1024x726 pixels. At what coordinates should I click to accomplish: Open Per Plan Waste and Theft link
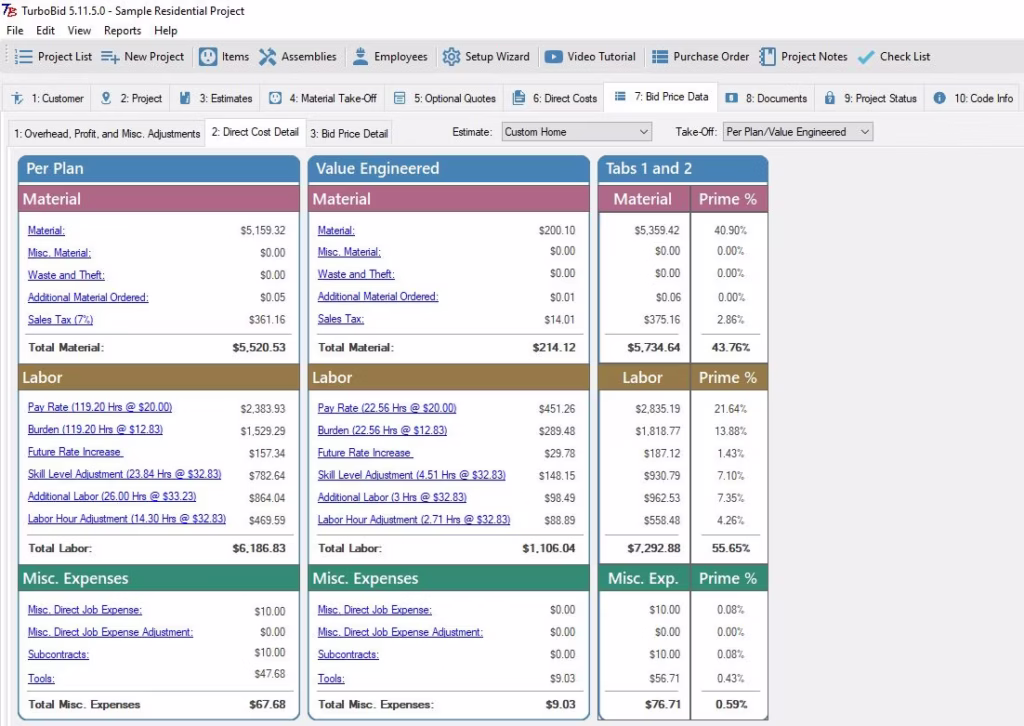66,275
